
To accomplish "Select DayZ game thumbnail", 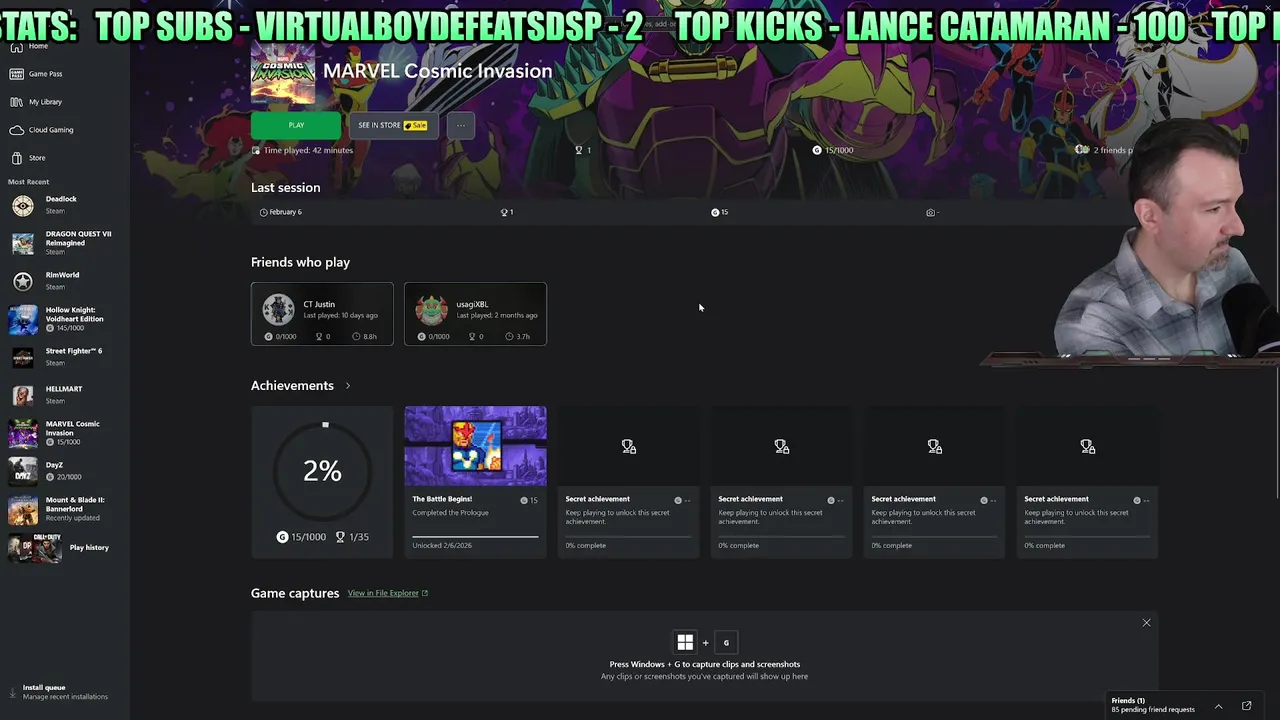I will (x=23, y=471).
